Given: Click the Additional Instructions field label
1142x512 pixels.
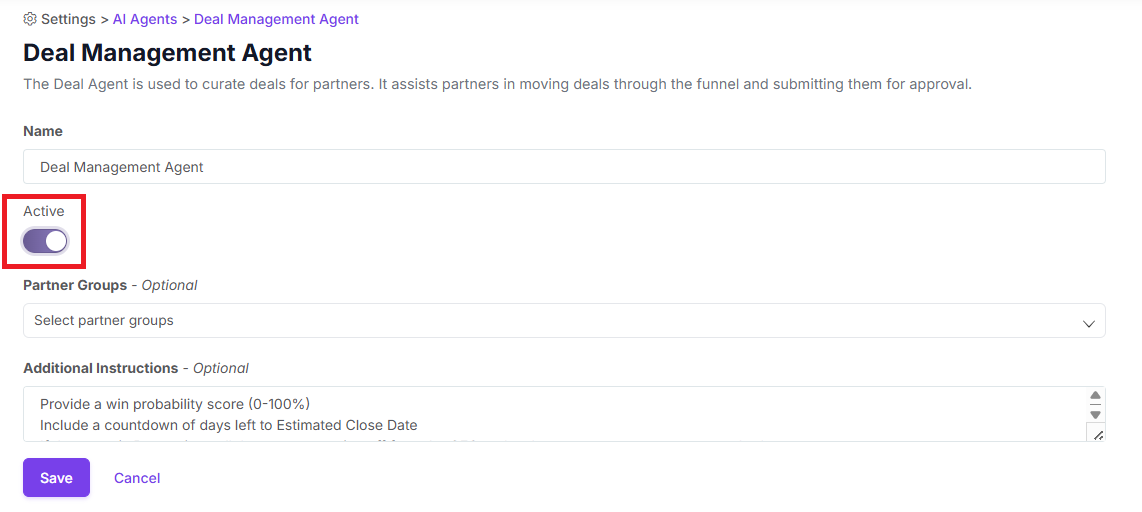Looking at the screenshot, I should tap(100, 368).
